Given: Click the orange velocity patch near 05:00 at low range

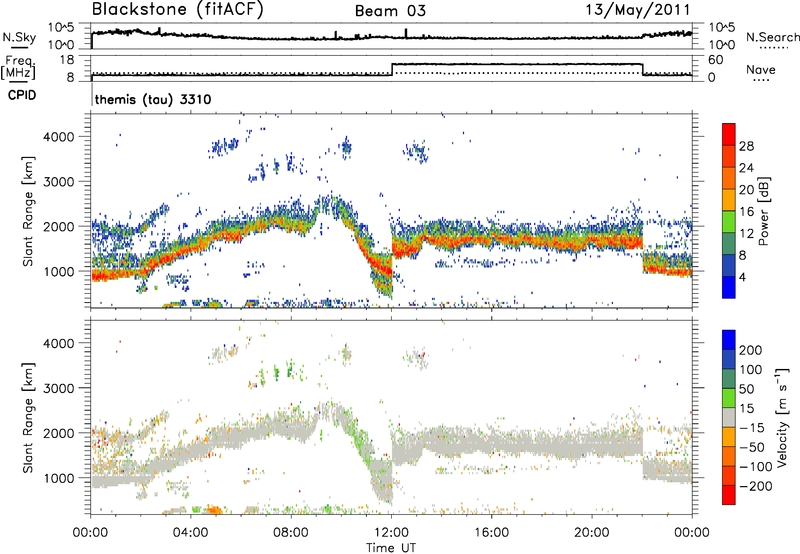Looking at the screenshot, I should (213, 509).
